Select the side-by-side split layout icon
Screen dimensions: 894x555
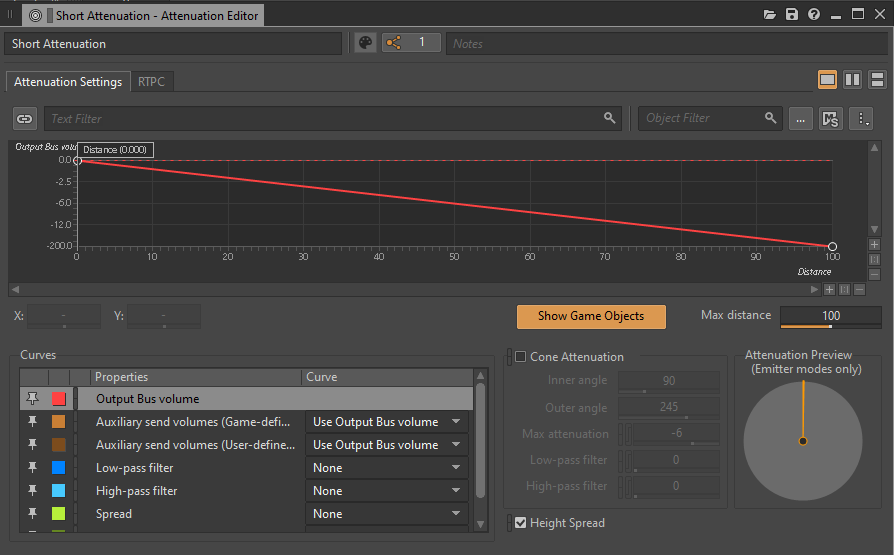[x=852, y=80]
